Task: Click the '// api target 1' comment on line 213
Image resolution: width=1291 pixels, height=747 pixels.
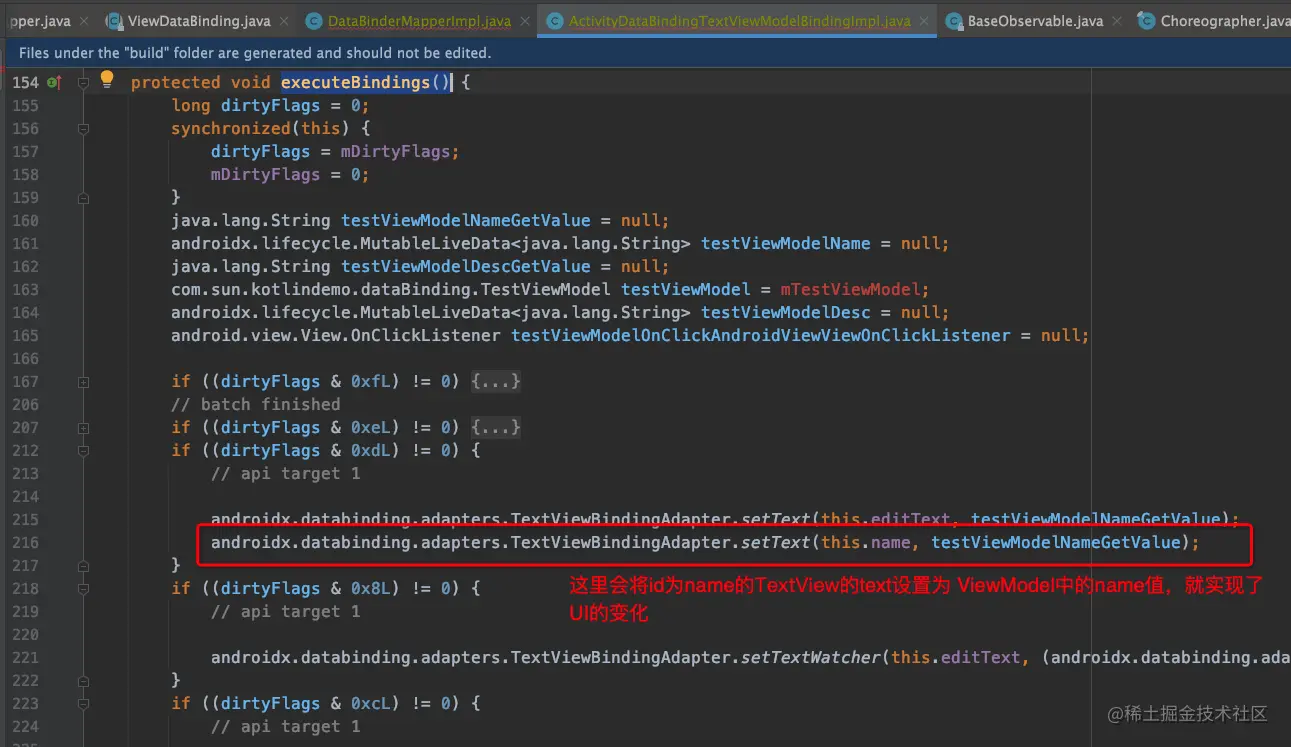Action: pyautogui.click(x=286, y=473)
